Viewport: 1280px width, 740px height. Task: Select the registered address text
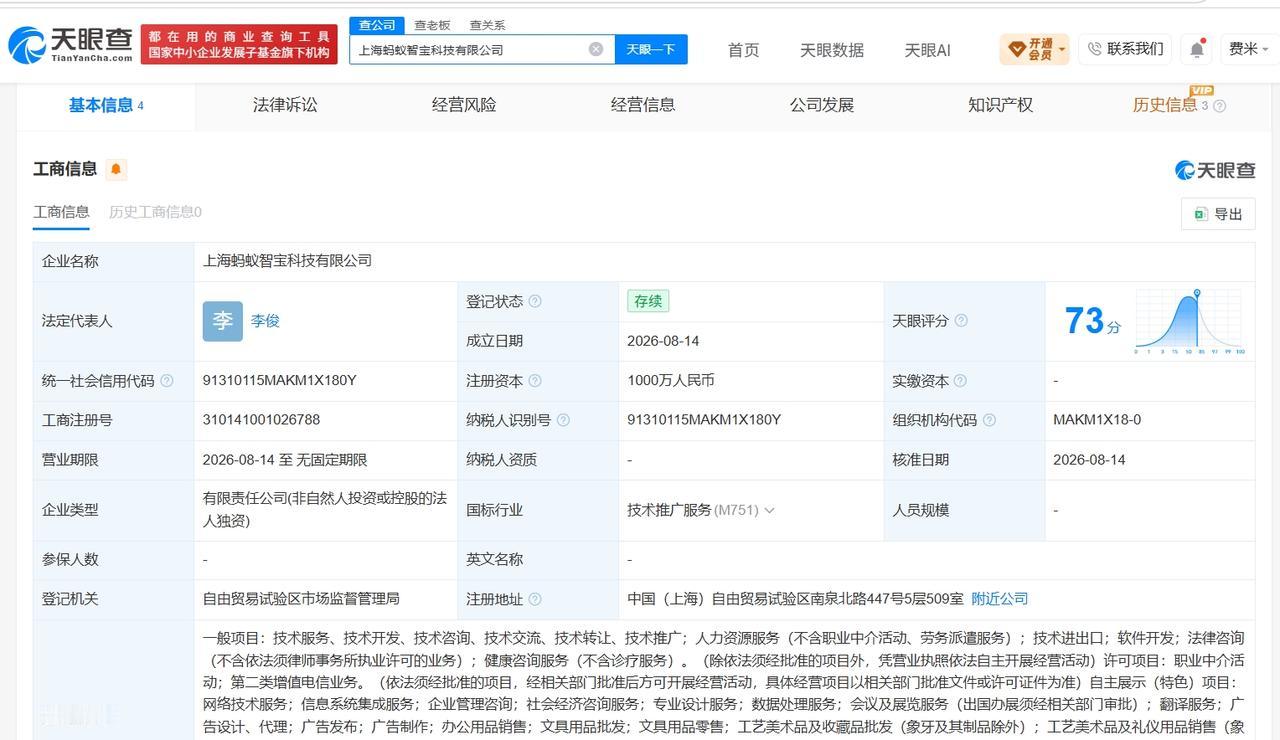796,599
